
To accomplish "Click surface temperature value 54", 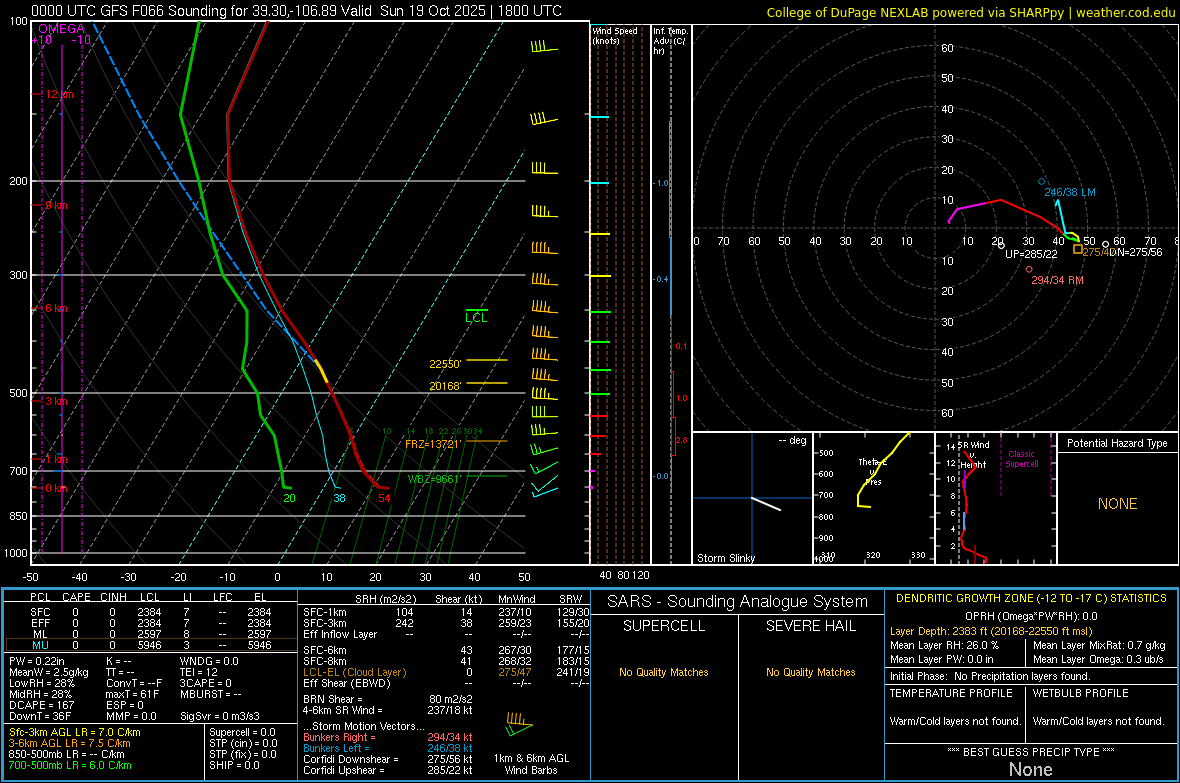I will [385, 498].
